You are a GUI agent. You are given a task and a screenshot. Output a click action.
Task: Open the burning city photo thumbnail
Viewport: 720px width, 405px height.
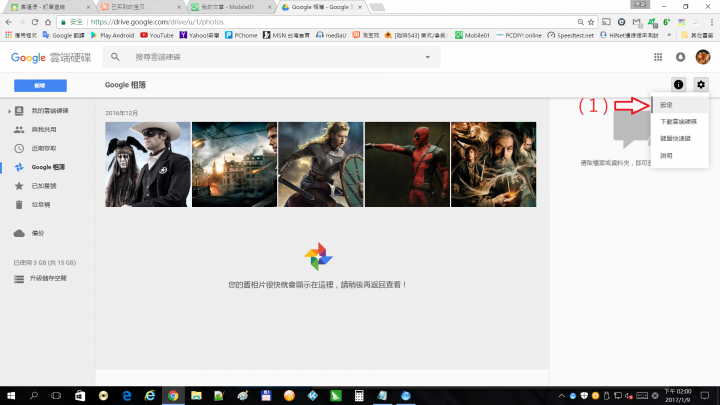pos(234,164)
